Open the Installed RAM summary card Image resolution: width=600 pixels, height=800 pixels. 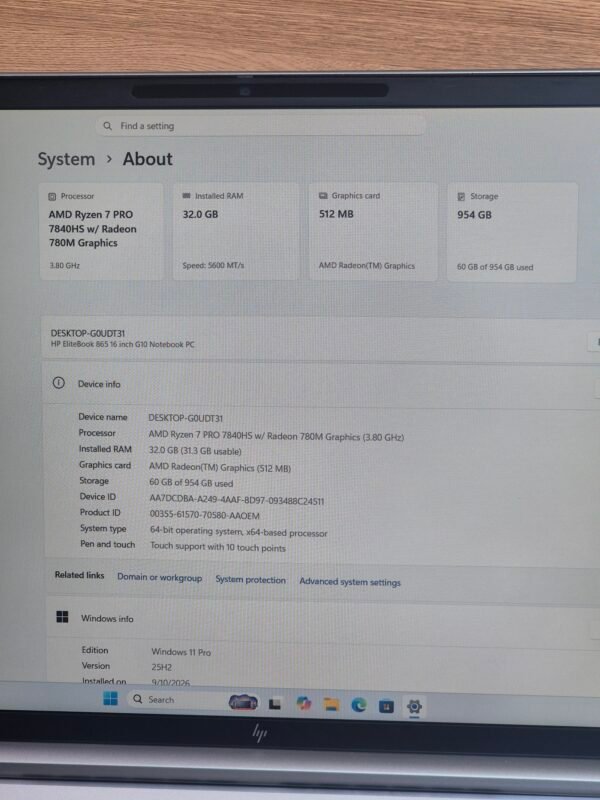(x=236, y=231)
